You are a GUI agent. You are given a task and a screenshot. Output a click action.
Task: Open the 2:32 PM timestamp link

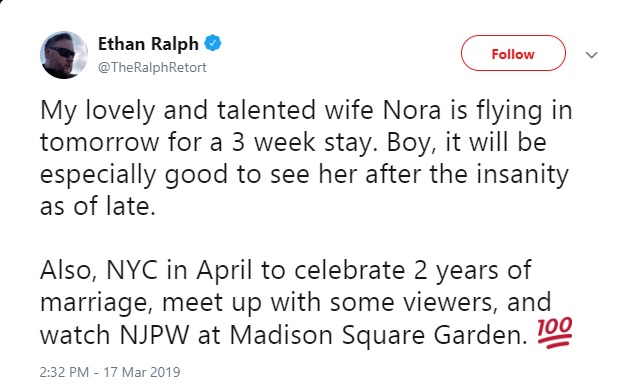pos(64,372)
